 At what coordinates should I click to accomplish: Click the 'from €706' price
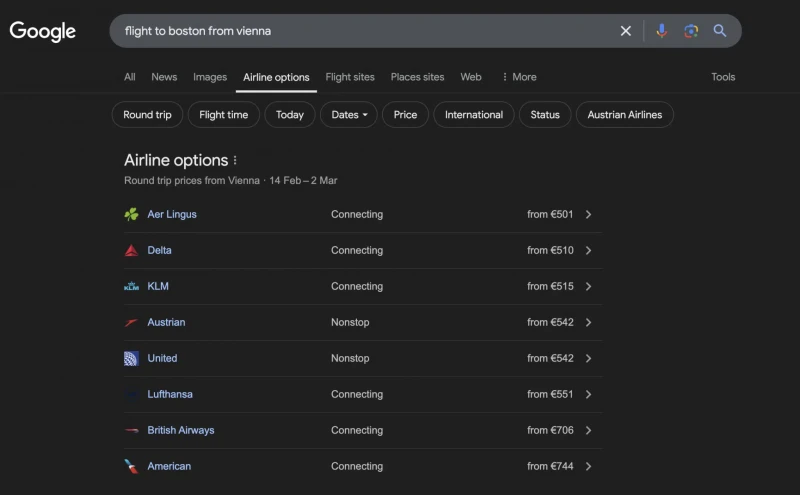tap(550, 430)
